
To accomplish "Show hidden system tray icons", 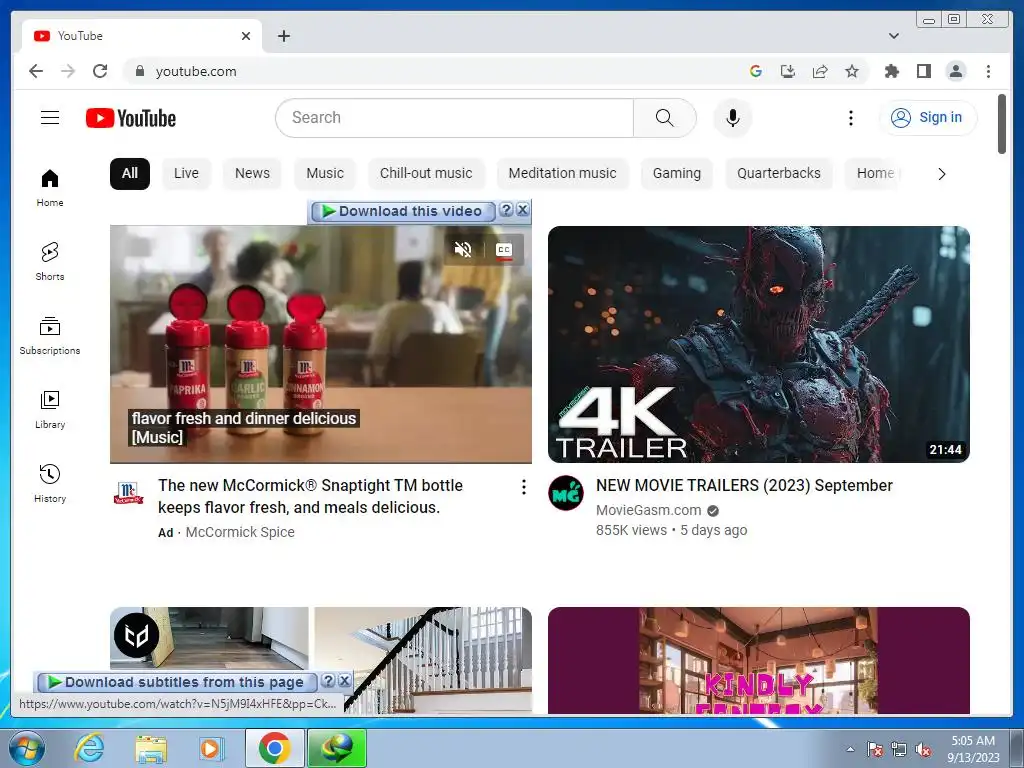I will pyautogui.click(x=850, y=749).
